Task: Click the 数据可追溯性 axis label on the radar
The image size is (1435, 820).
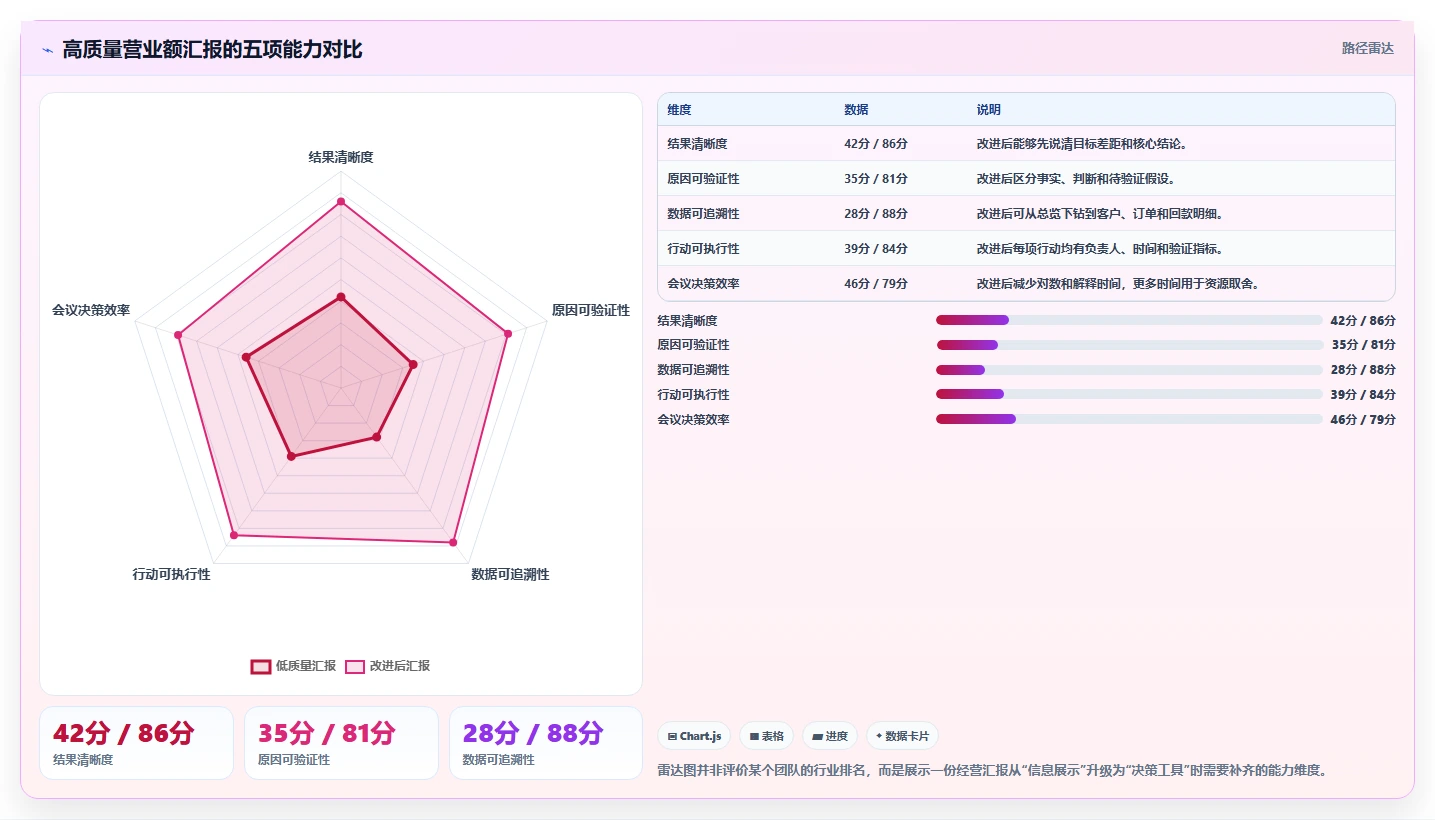Action: [x=510, y=574]
